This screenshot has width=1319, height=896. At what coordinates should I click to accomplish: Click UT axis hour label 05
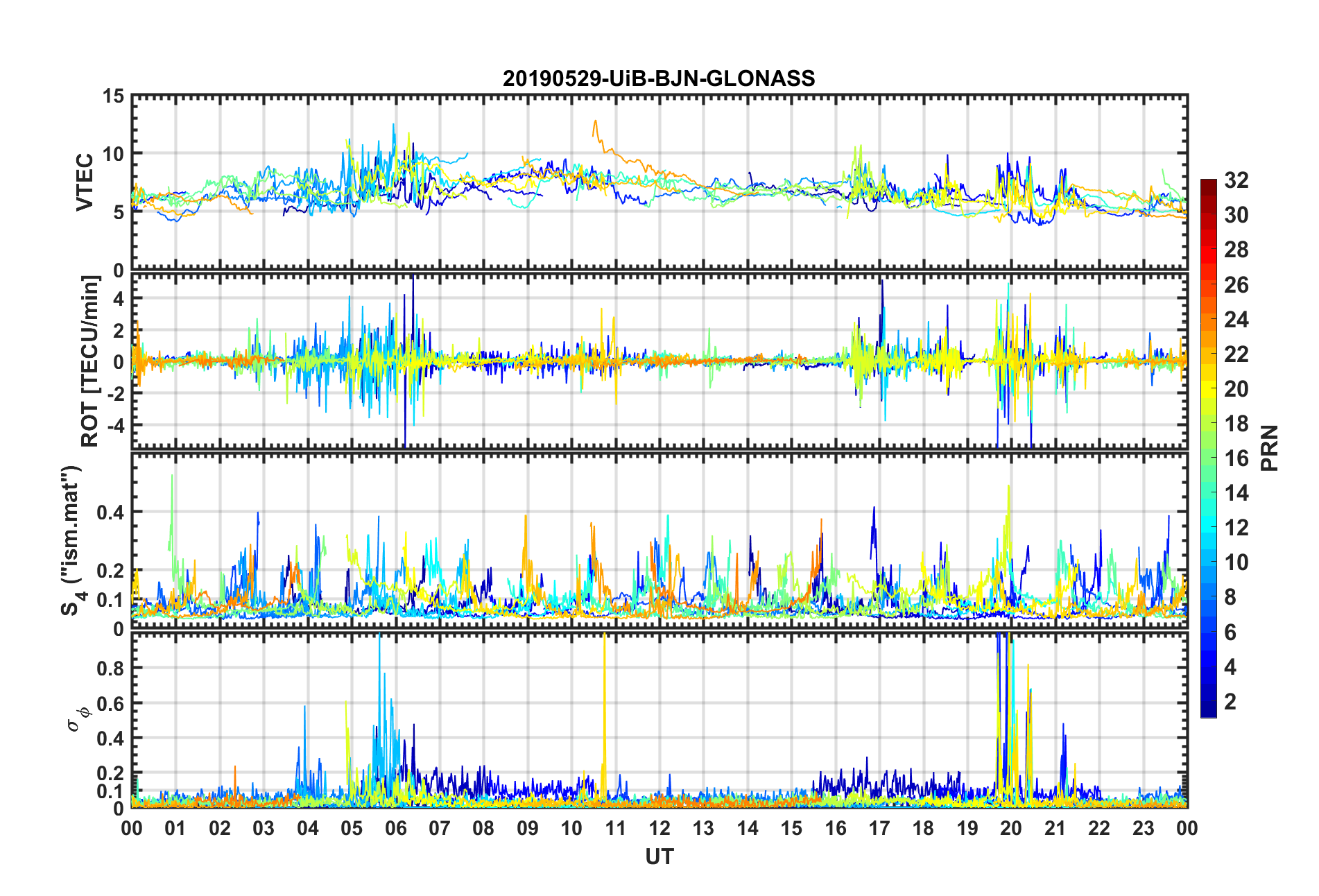coord(352,828)
